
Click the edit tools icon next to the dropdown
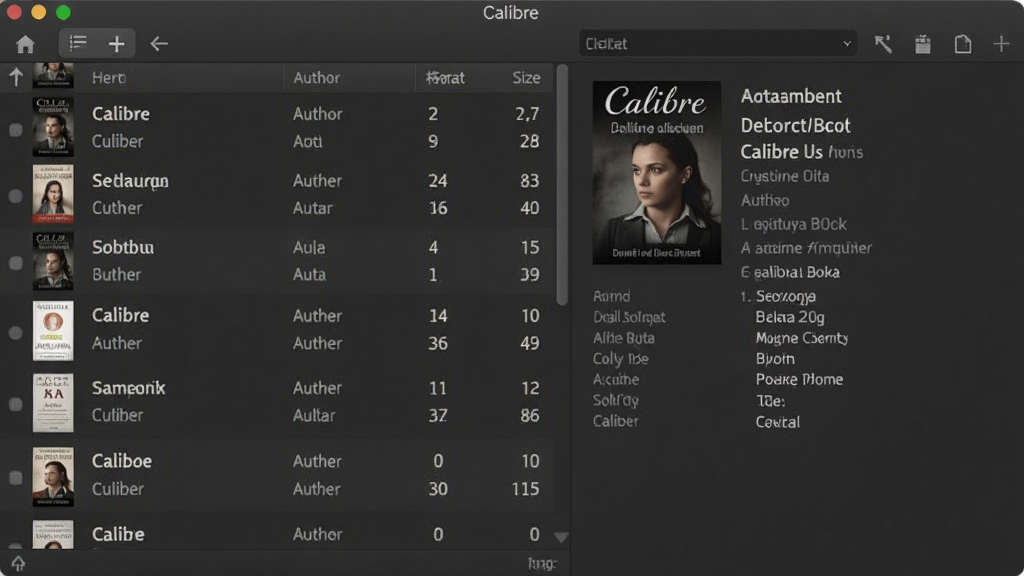[x=883, y=44]
